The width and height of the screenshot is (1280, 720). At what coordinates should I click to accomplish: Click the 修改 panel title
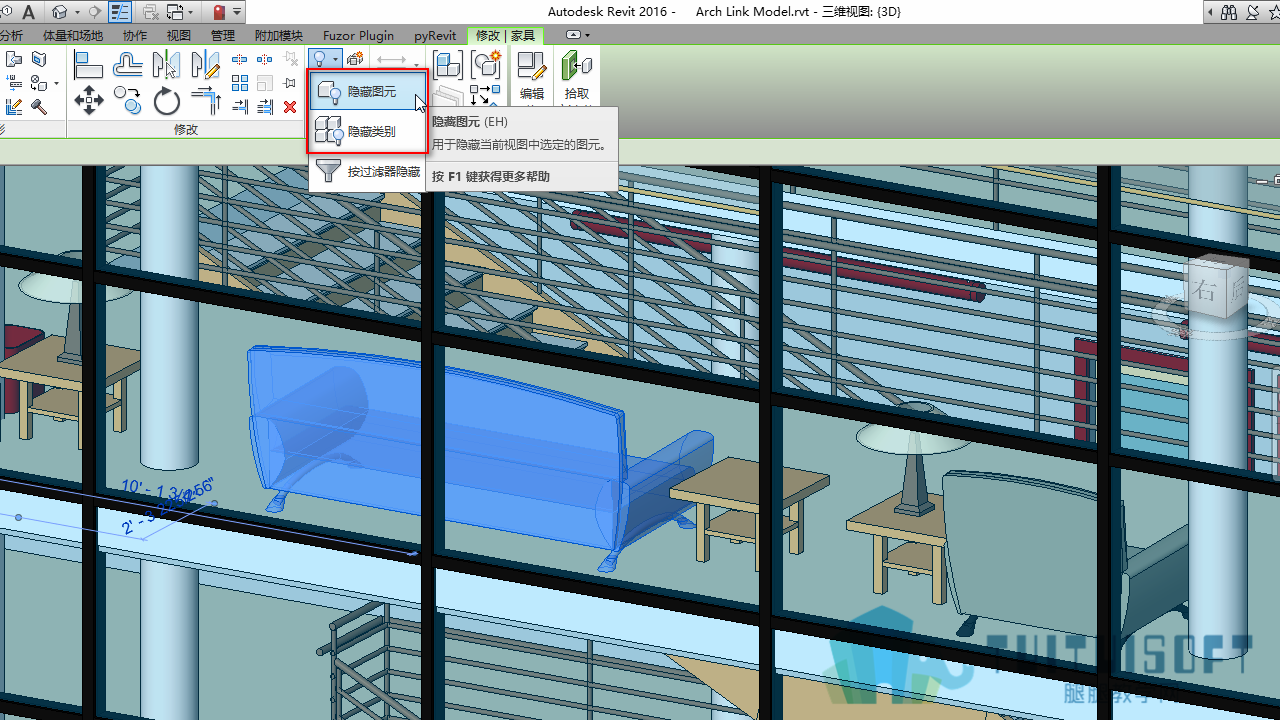point(186,130)
